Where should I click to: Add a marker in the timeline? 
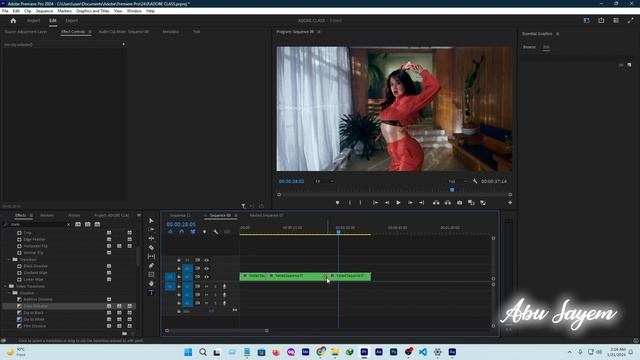[204, 232]
